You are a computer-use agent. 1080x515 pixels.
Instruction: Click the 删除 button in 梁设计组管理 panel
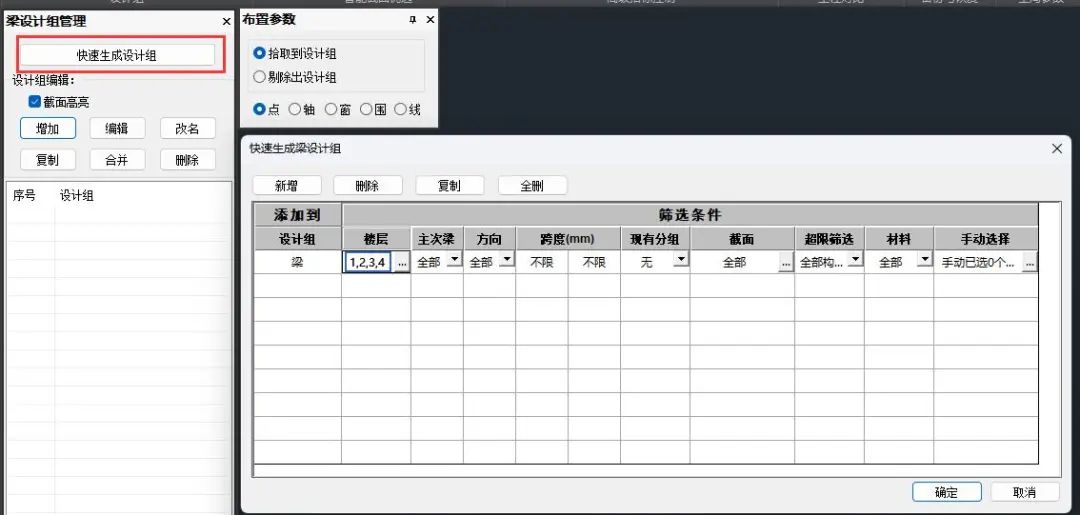click(187, 160)
